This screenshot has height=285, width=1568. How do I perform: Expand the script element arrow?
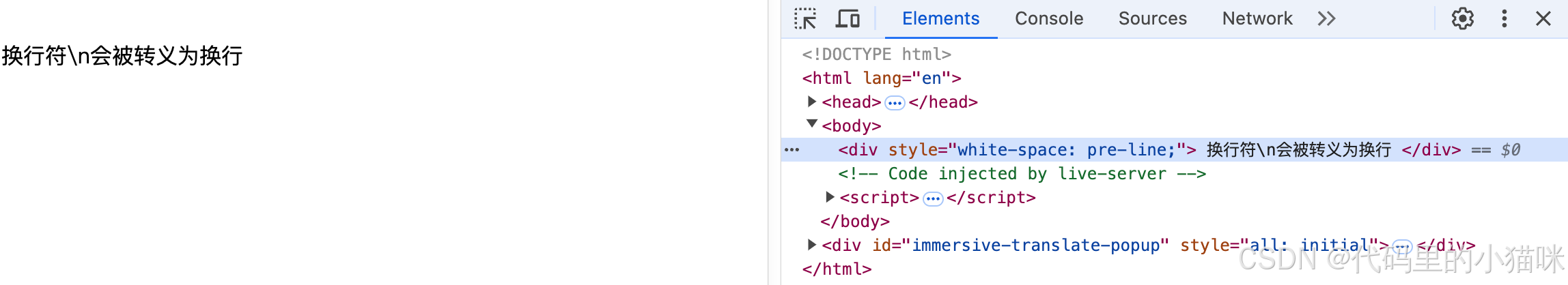tap(830, 197)
